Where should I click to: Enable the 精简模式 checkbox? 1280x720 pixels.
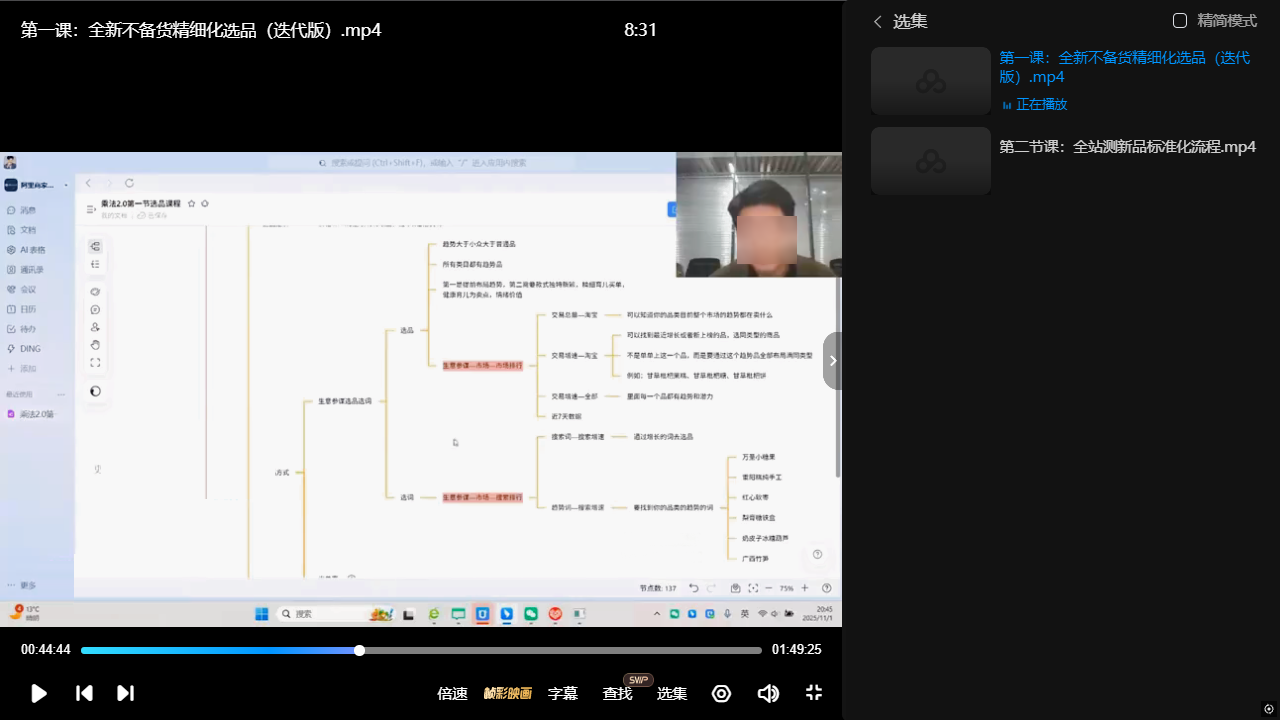[1180, 21]
